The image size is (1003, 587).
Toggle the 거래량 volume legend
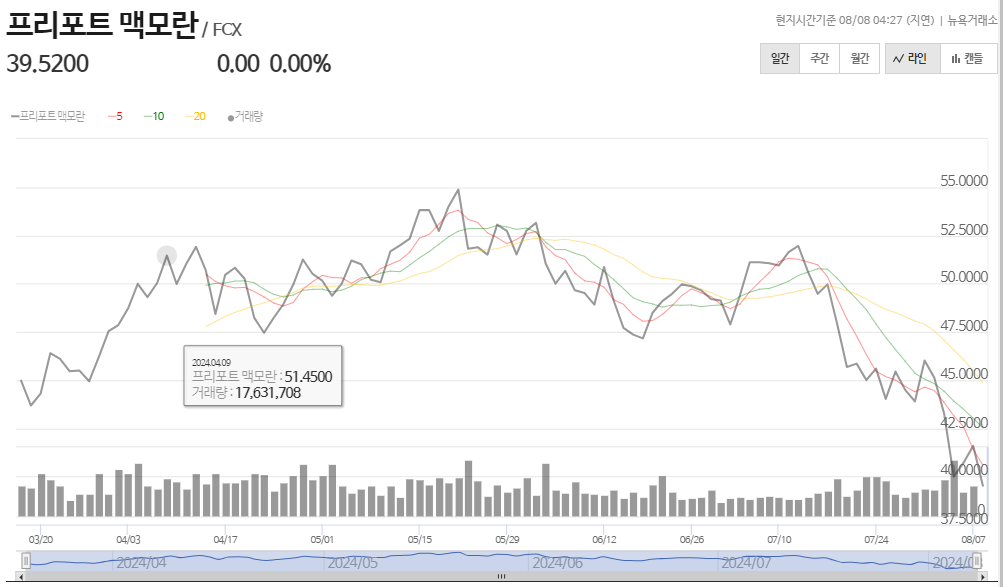tap(246, 116)
